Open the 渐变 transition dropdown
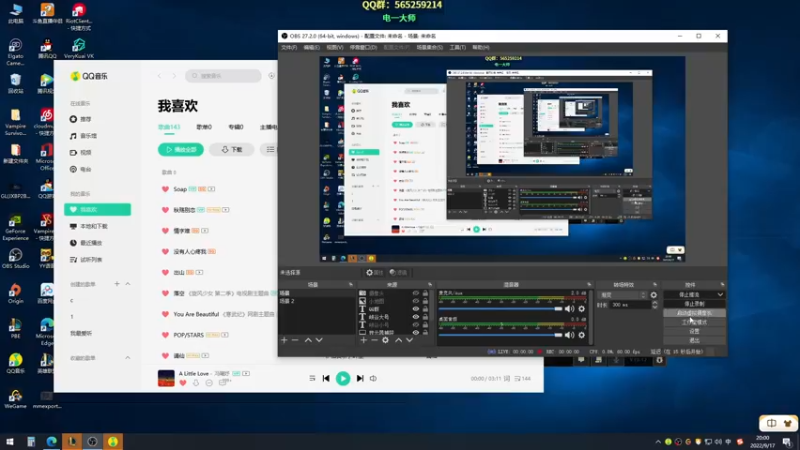This screenshot has height=450, width=800. 622,295
